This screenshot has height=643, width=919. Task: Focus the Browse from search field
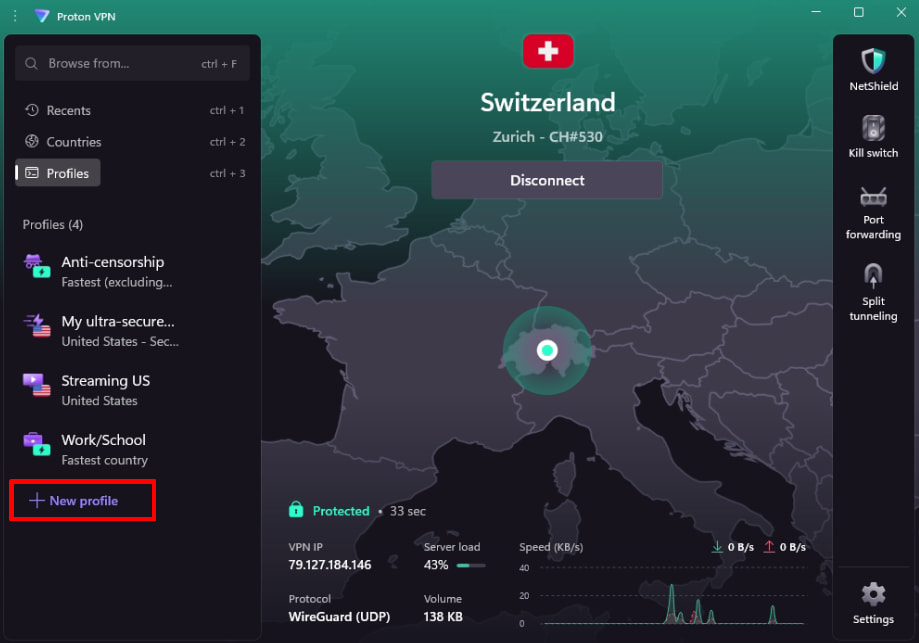[x=132, y=63]
